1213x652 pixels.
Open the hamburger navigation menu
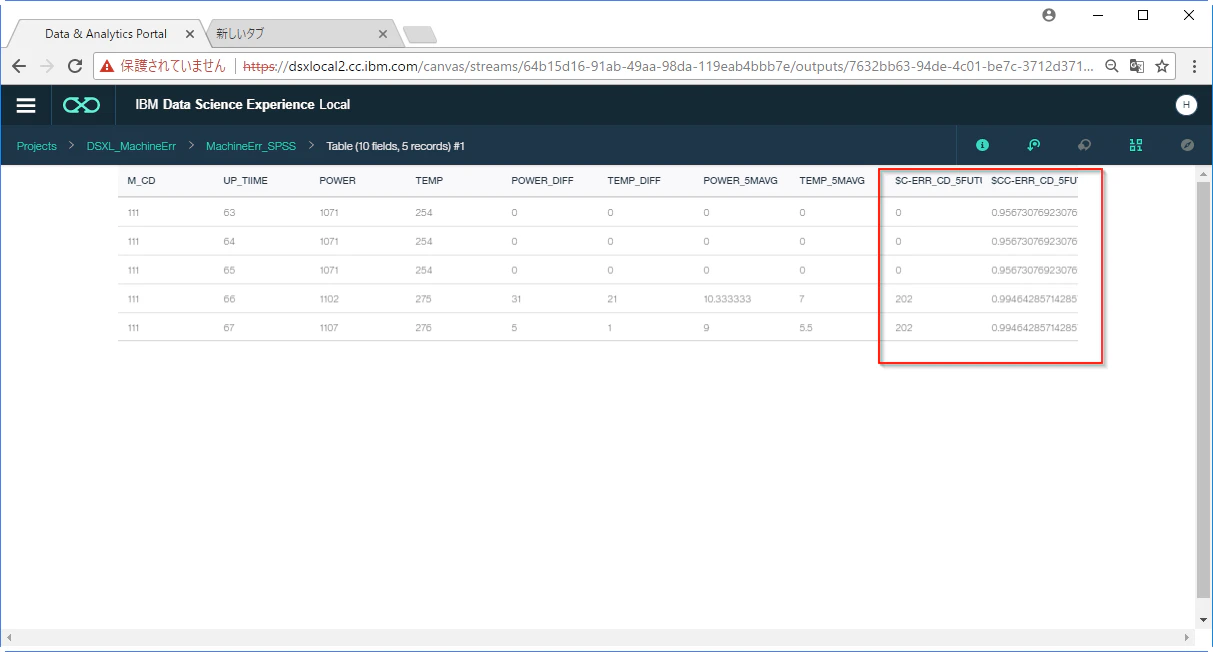[x=26, y=105]
